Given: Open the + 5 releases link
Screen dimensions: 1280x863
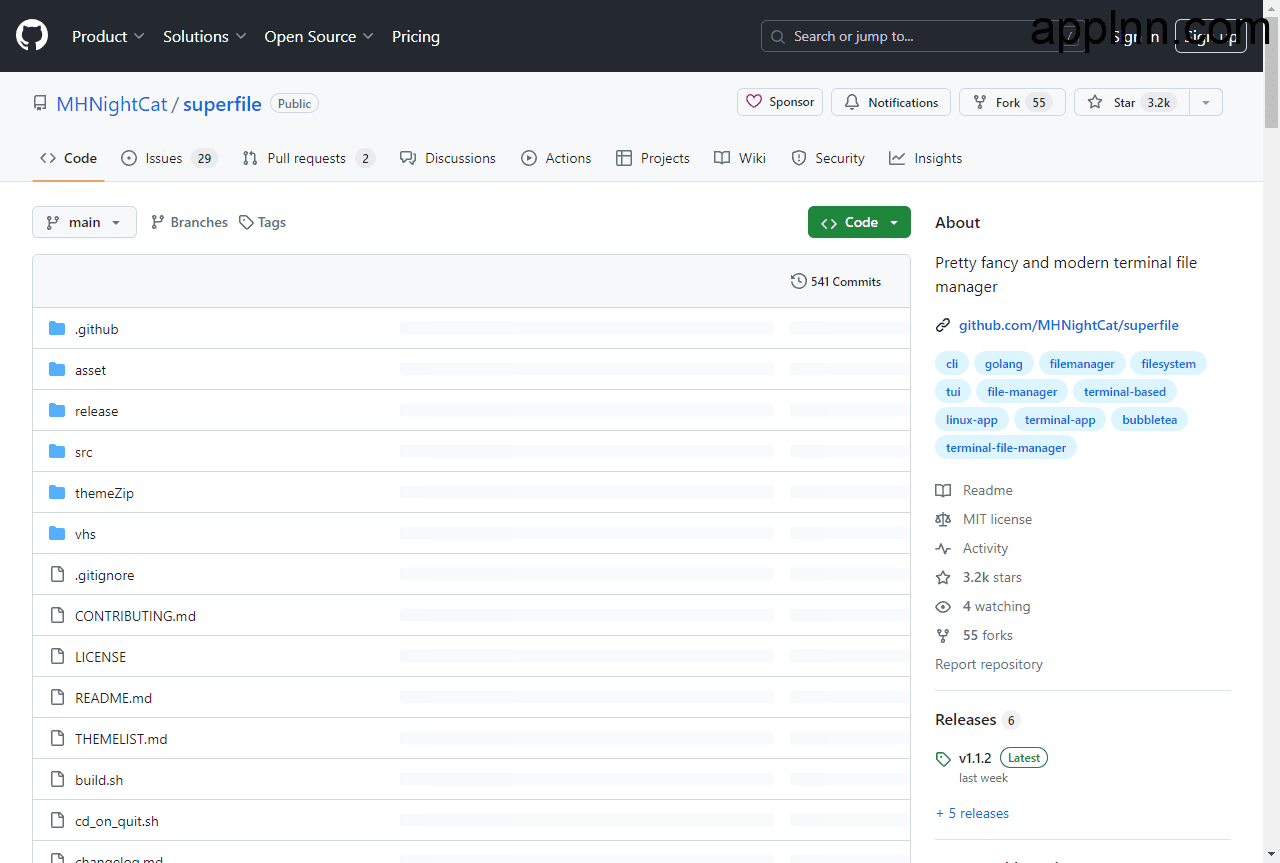Looking at the screenshot, I should coord(972,813).
